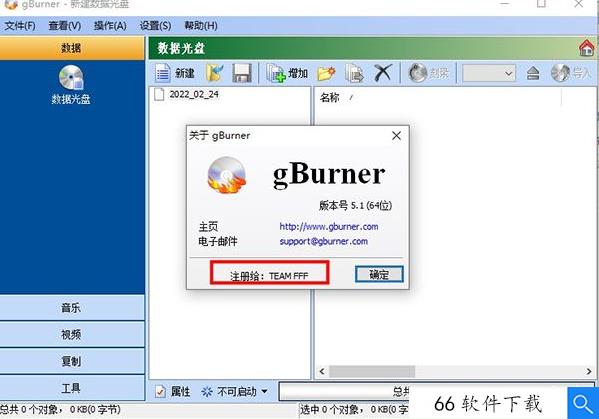Expand the Video (视频) sidebar section
The width and height of the screenshot is (599, 419).
(x=72, y=334)
